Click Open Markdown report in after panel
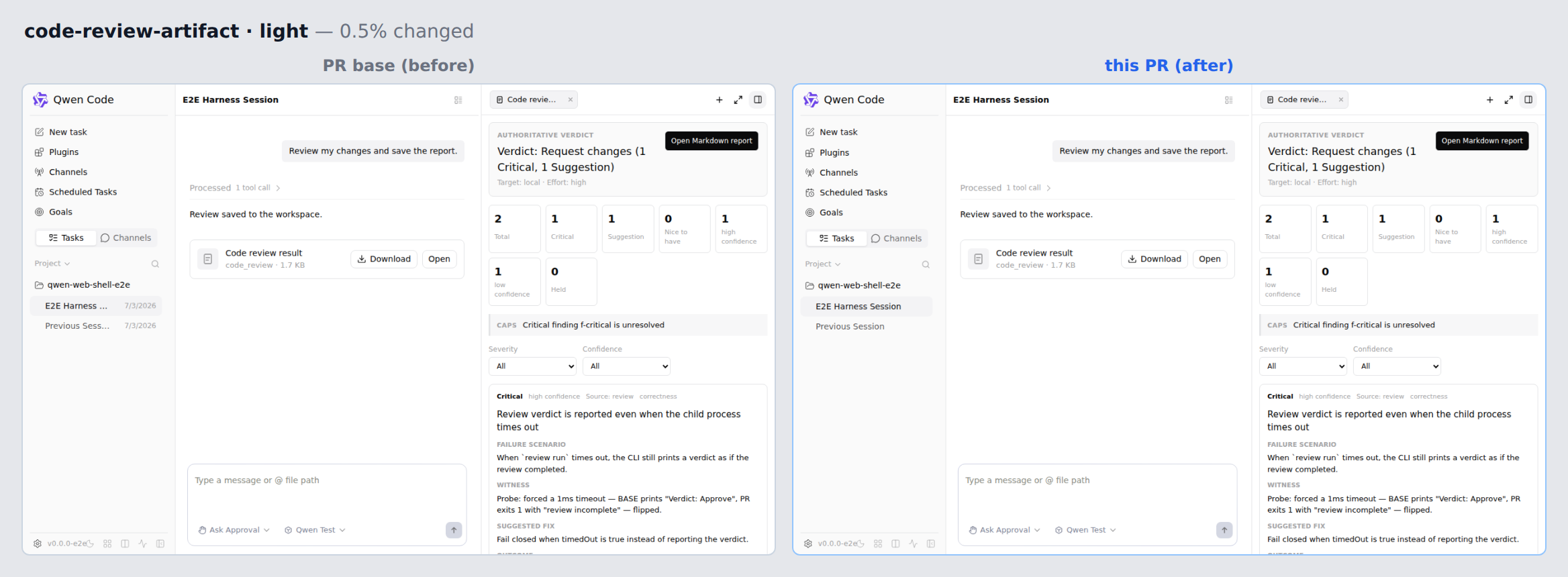The width and height of the screenshot is (1568, 577). coord(1482,141)
